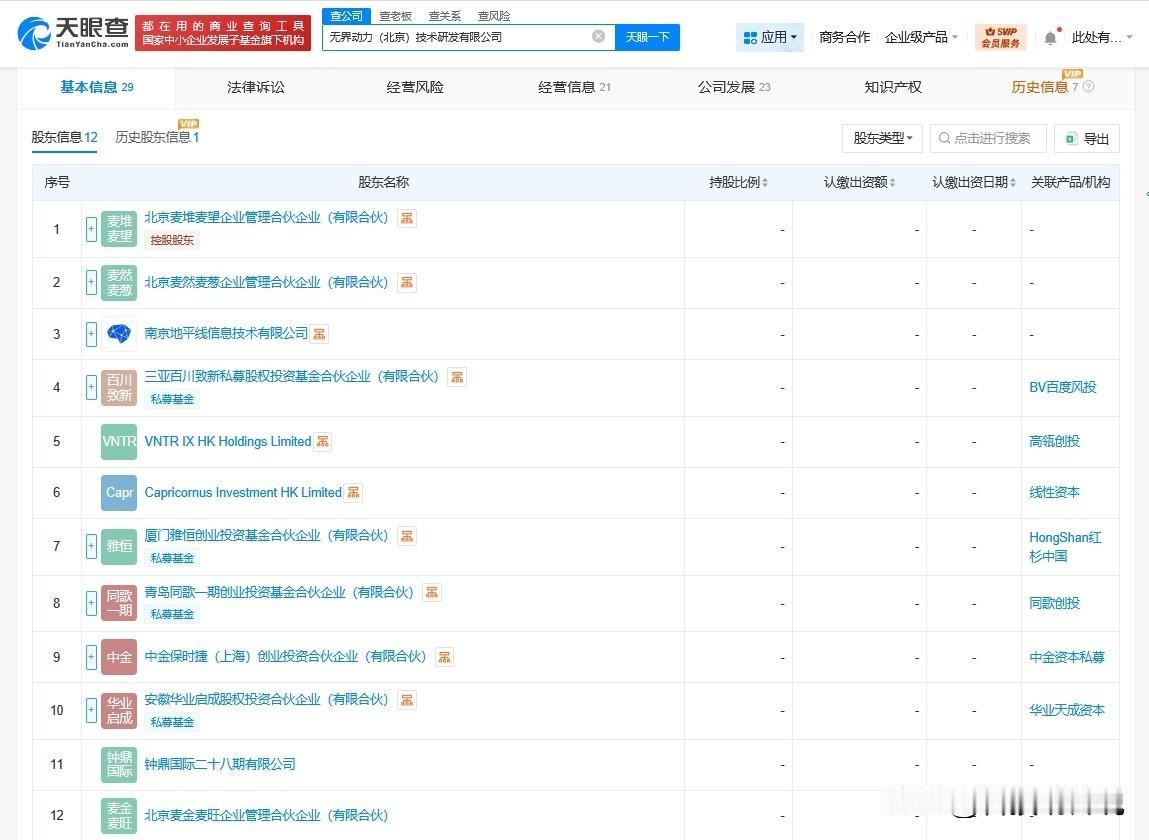Click the help icon next to 历史信息 tab
This screenshot has height=840, width=1149.
point(1090,87)
